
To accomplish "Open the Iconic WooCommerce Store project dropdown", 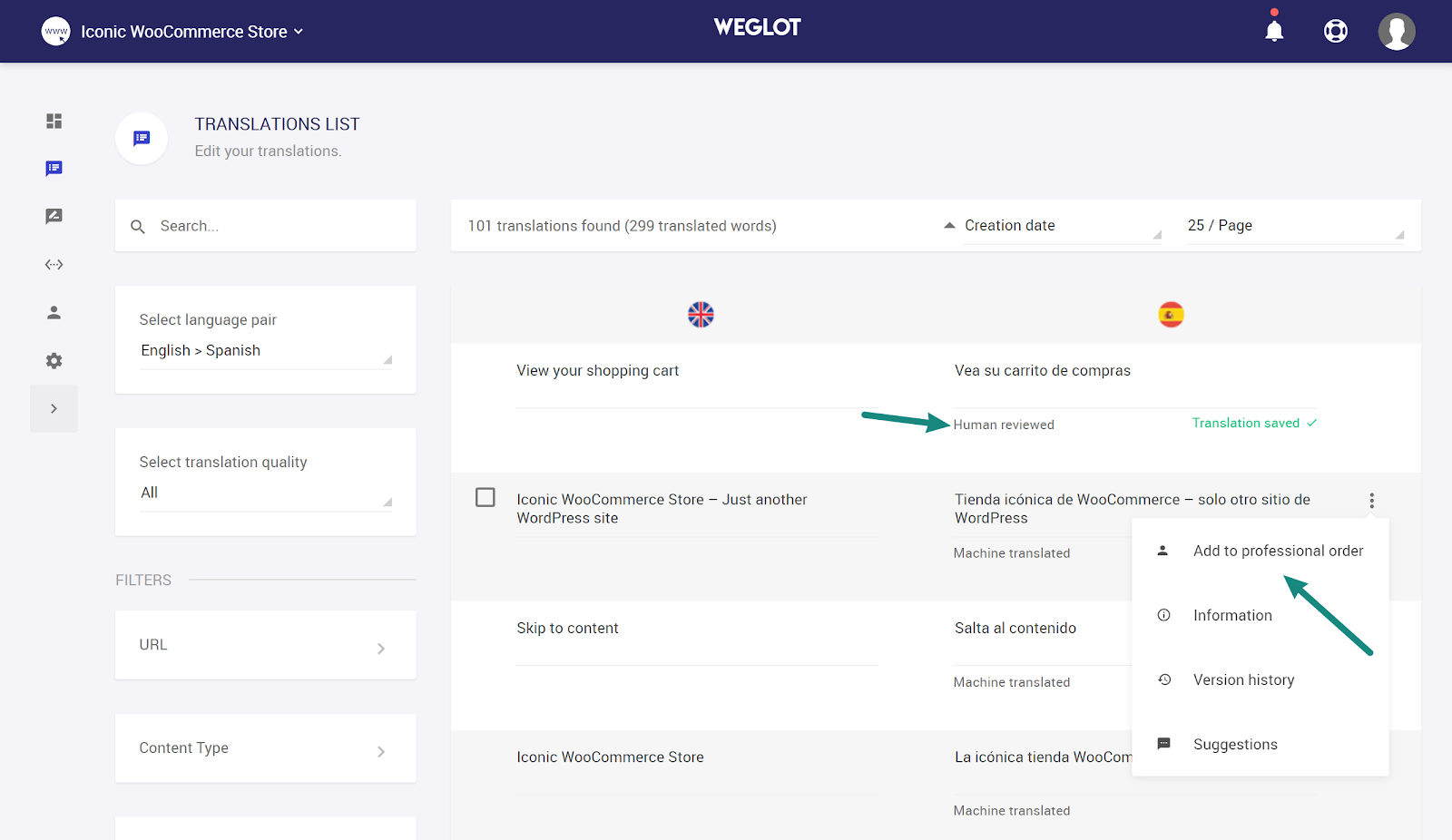I will point(192,32).
